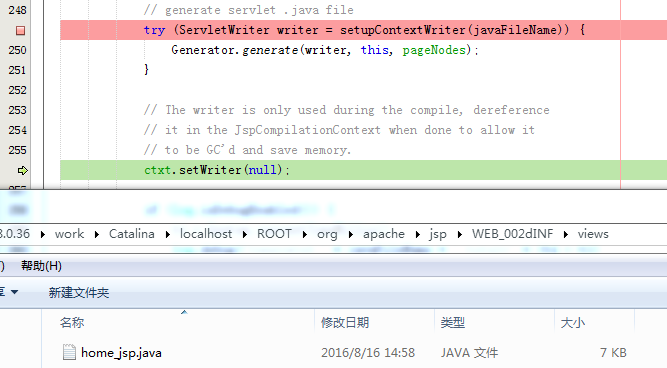Click line number 255 in the gutter

click(x=17, y=150)
